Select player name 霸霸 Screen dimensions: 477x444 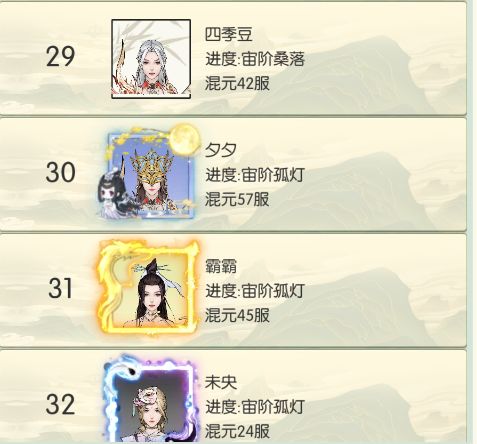tap(221, 267)
